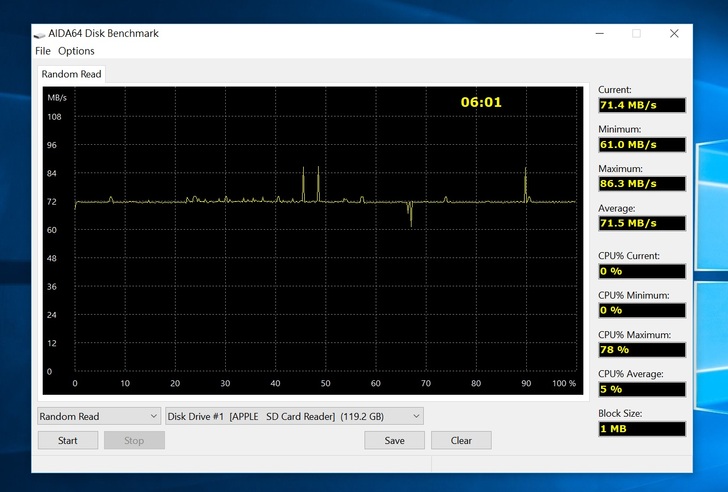Select the Random Read tab
The width and height of the screenshot is (728, 492).
point(70,74)
